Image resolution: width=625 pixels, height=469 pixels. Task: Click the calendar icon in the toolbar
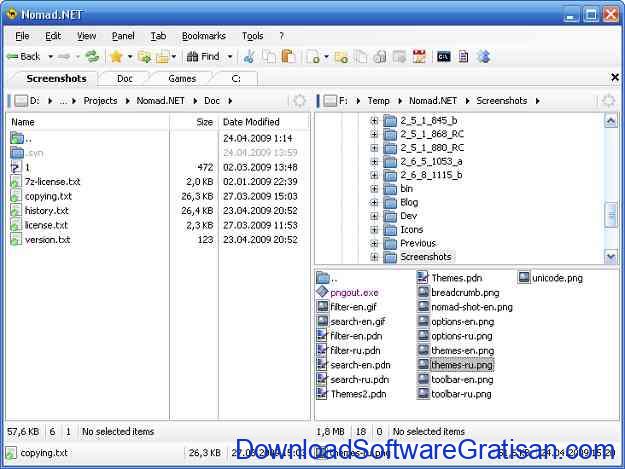click(419, 57)
